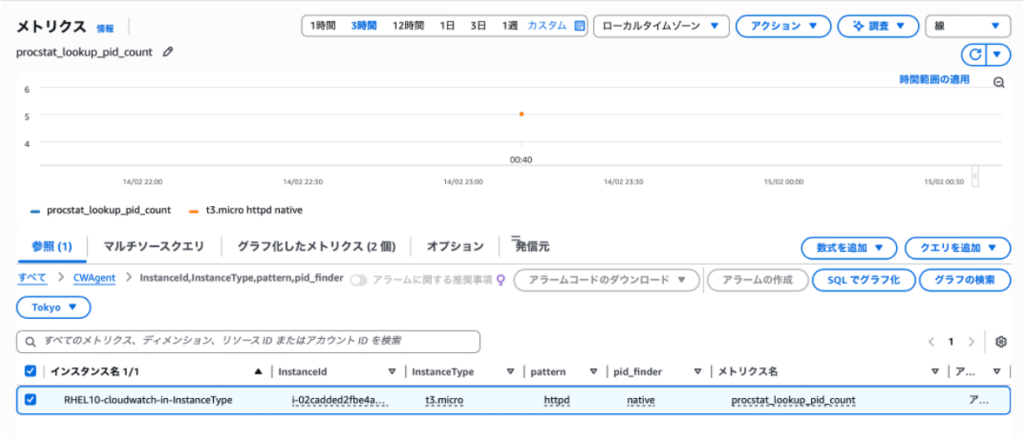This screenshot has height=439, width=1024.
Task: Go to the previous page arrow
Action: 931,342
